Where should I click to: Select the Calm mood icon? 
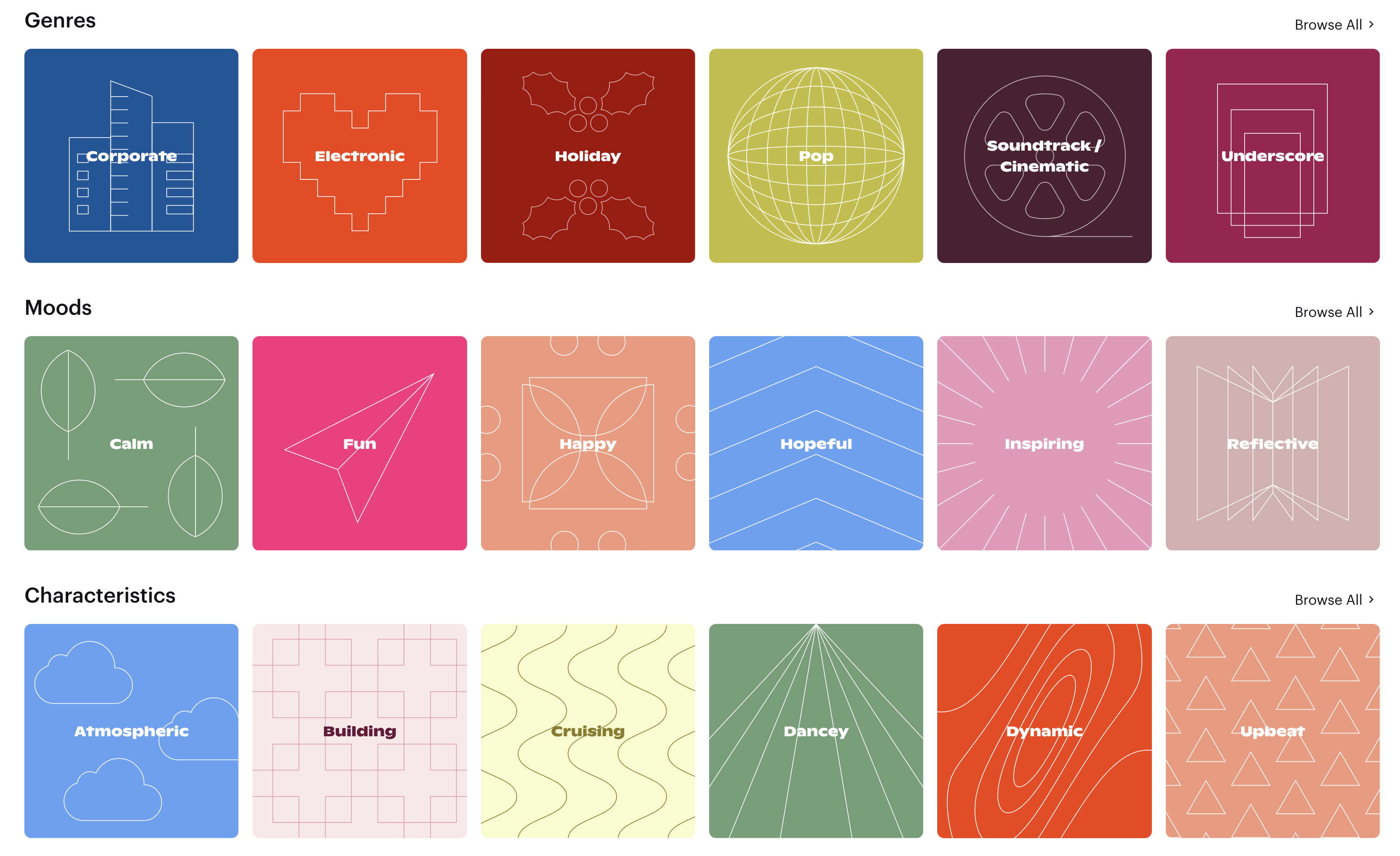point(132,443)
